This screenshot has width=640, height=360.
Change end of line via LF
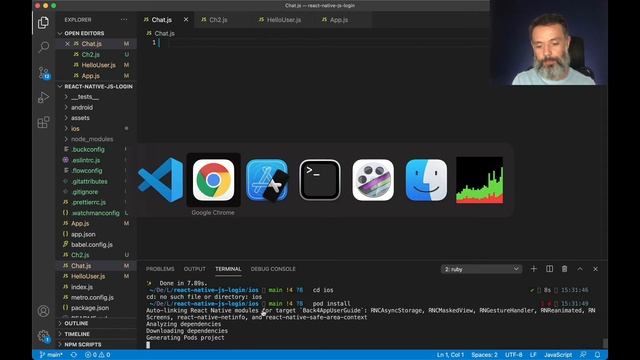click(x=533, y=355)
